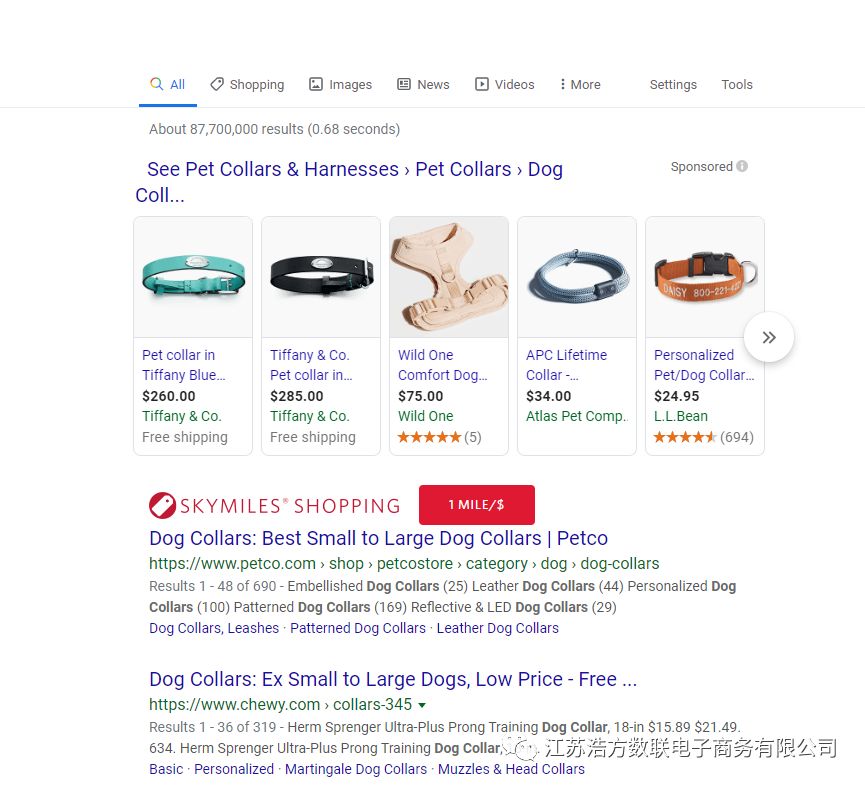Click the SkyMiles Shopping logo
The height and width of the screenshot is (786, 865).
point(274,505)
